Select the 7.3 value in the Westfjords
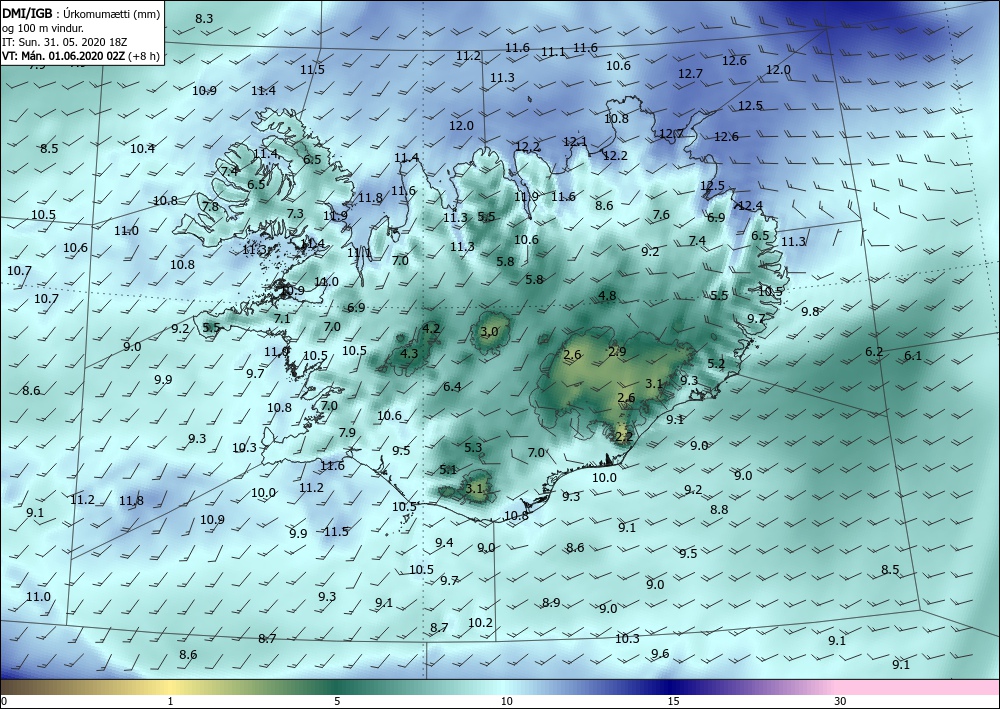This screenshot has width=1000, height=709. [295, 214]
